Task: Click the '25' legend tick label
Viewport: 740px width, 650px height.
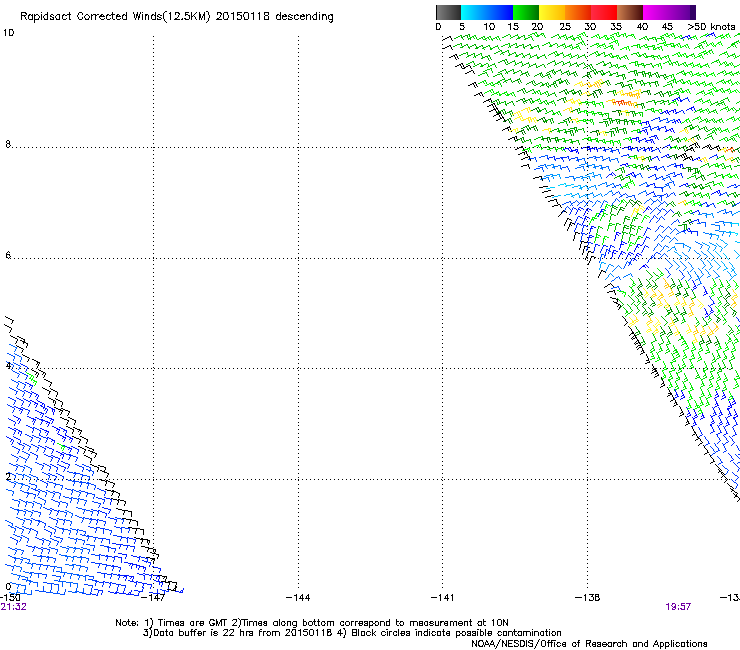Action: 565,27
